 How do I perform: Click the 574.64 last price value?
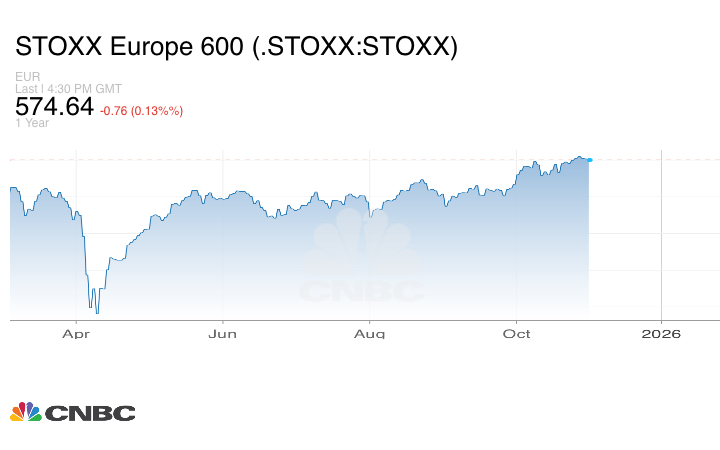(55, 106)
